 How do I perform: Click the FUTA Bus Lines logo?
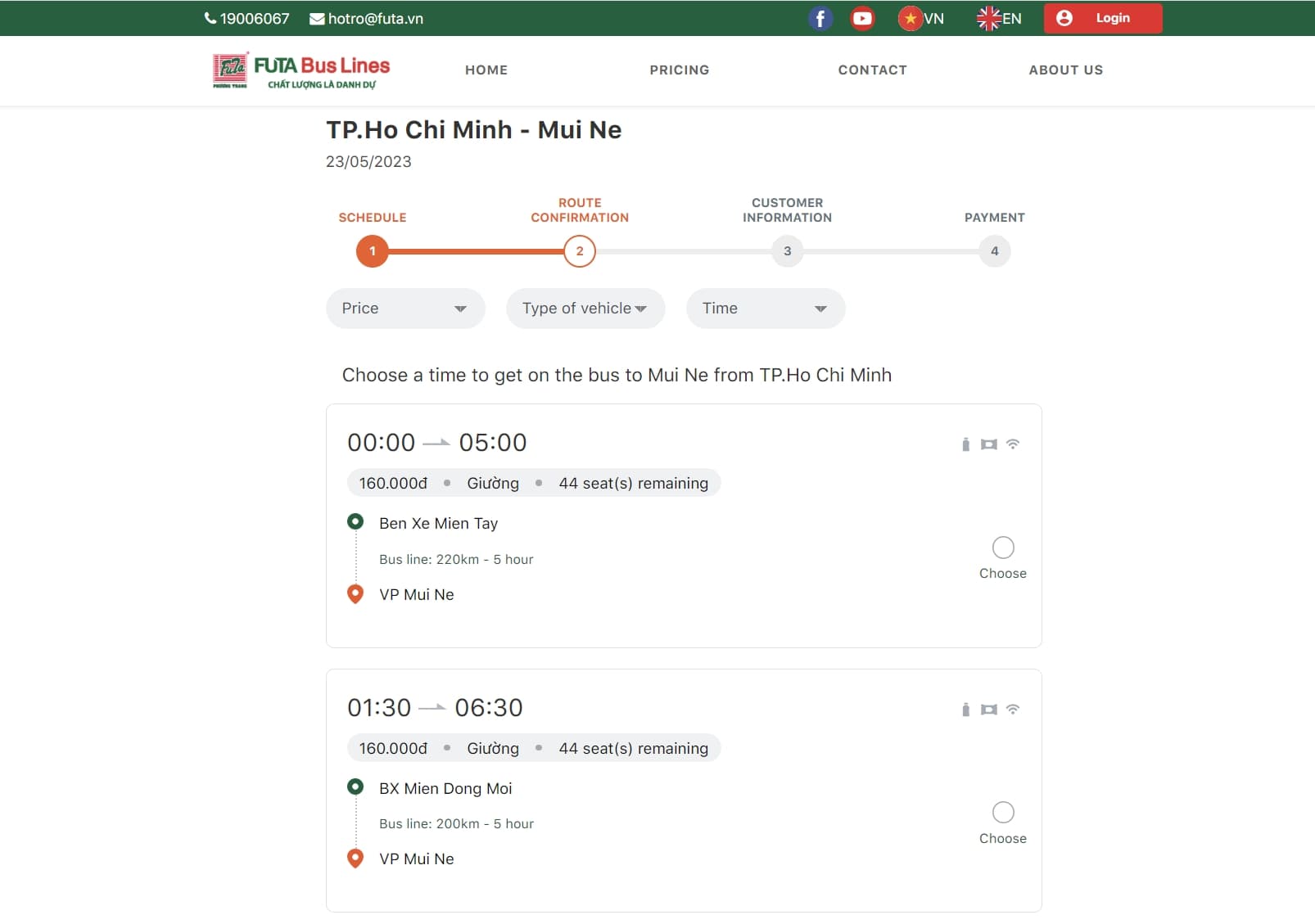(x=301, y=71)
